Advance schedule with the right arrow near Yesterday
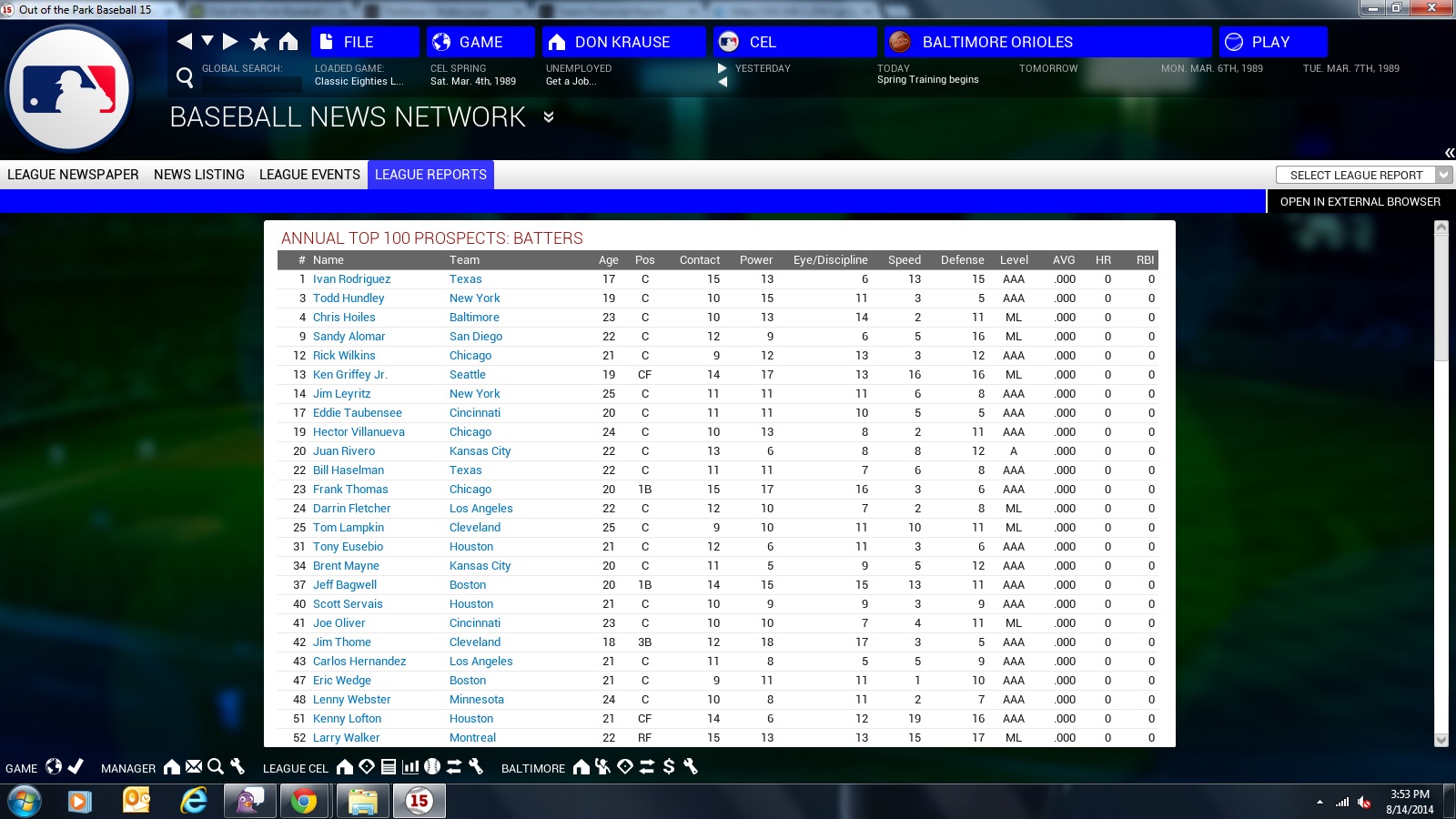 coord(723,68)
